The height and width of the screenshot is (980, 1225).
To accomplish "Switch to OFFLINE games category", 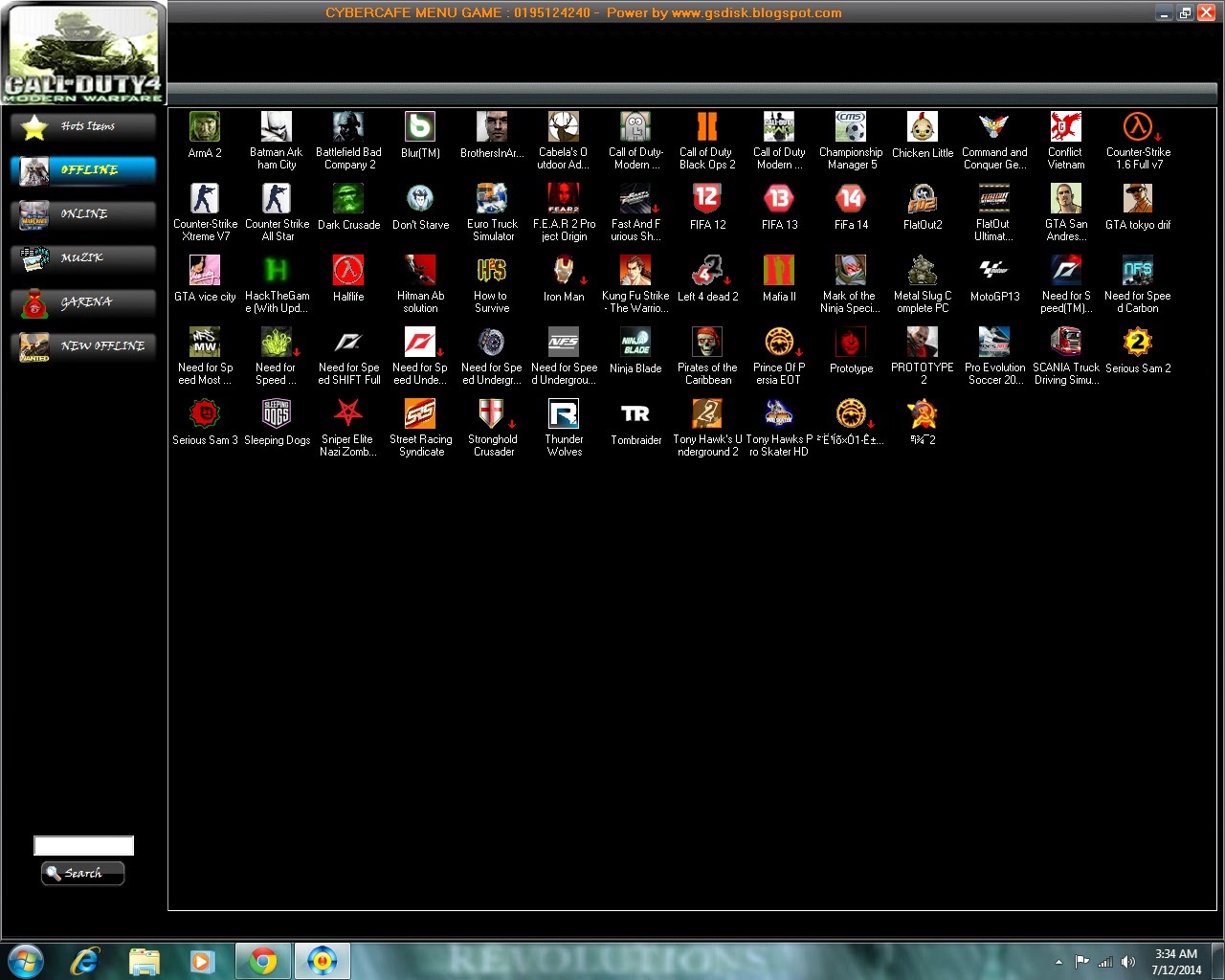I will pos(83,170).
